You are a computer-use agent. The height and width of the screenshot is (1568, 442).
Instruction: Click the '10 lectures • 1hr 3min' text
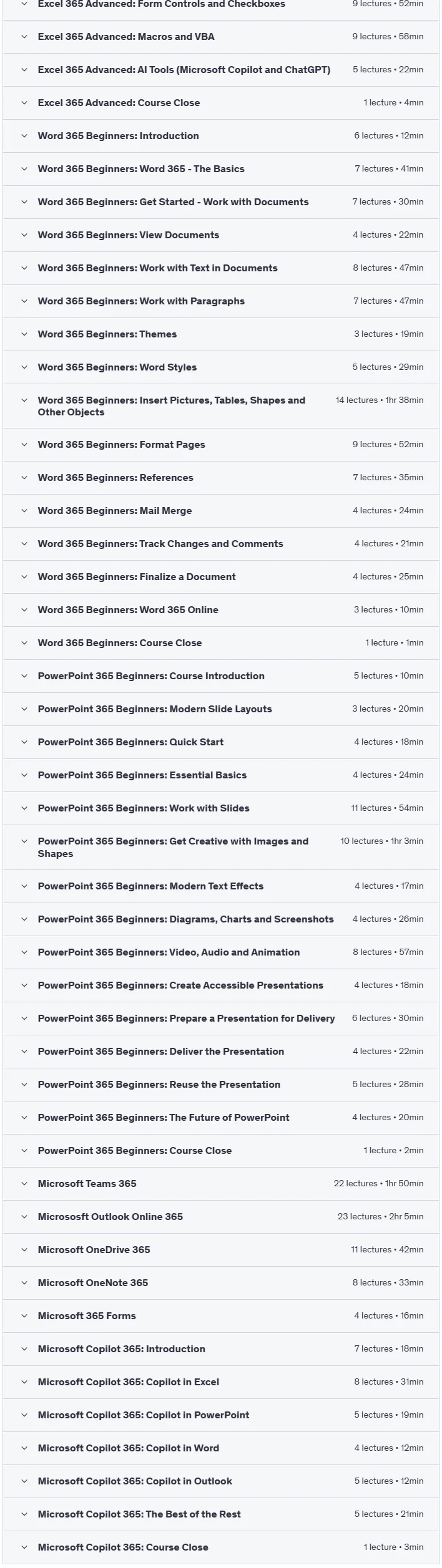(382, 841)
